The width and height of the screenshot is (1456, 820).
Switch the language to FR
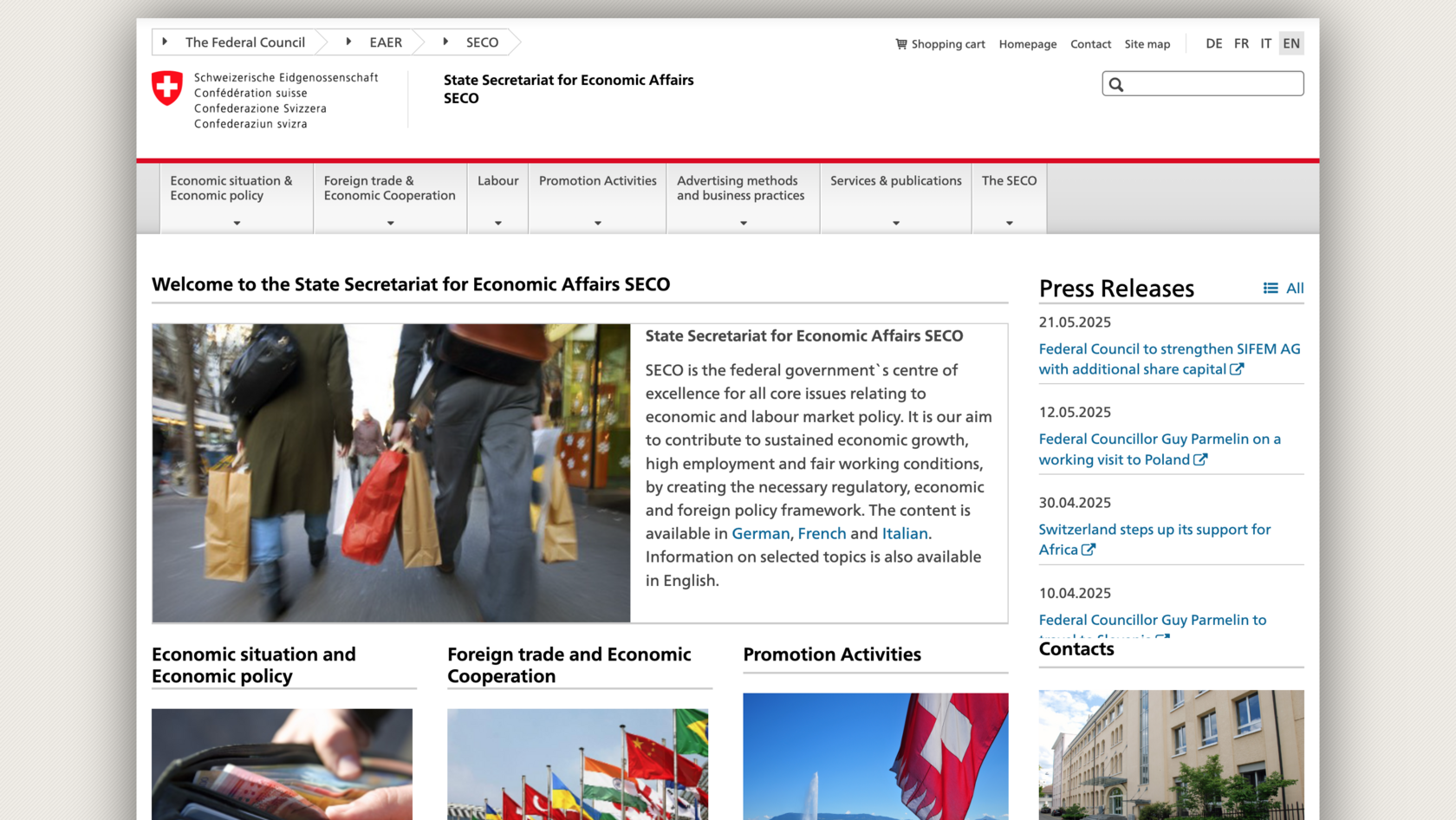pos(1241,43)
